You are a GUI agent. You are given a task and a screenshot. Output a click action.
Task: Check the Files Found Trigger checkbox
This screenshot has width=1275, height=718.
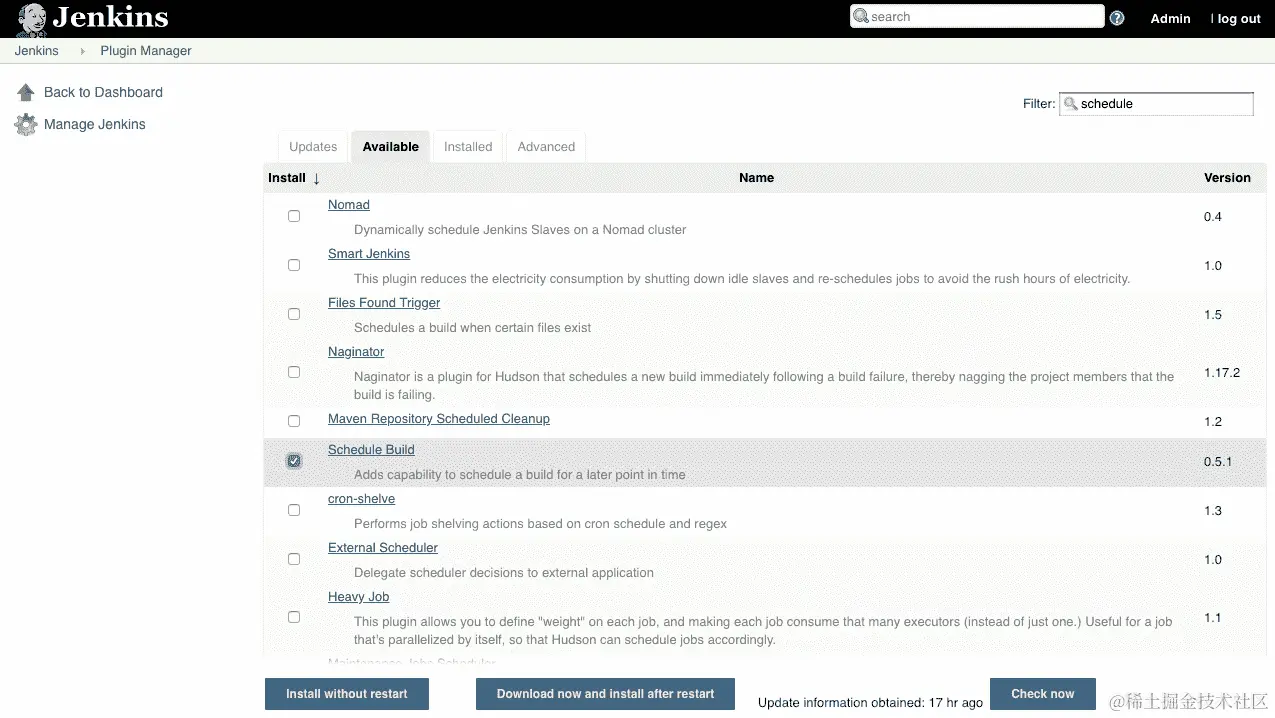(x=294, y=314)
